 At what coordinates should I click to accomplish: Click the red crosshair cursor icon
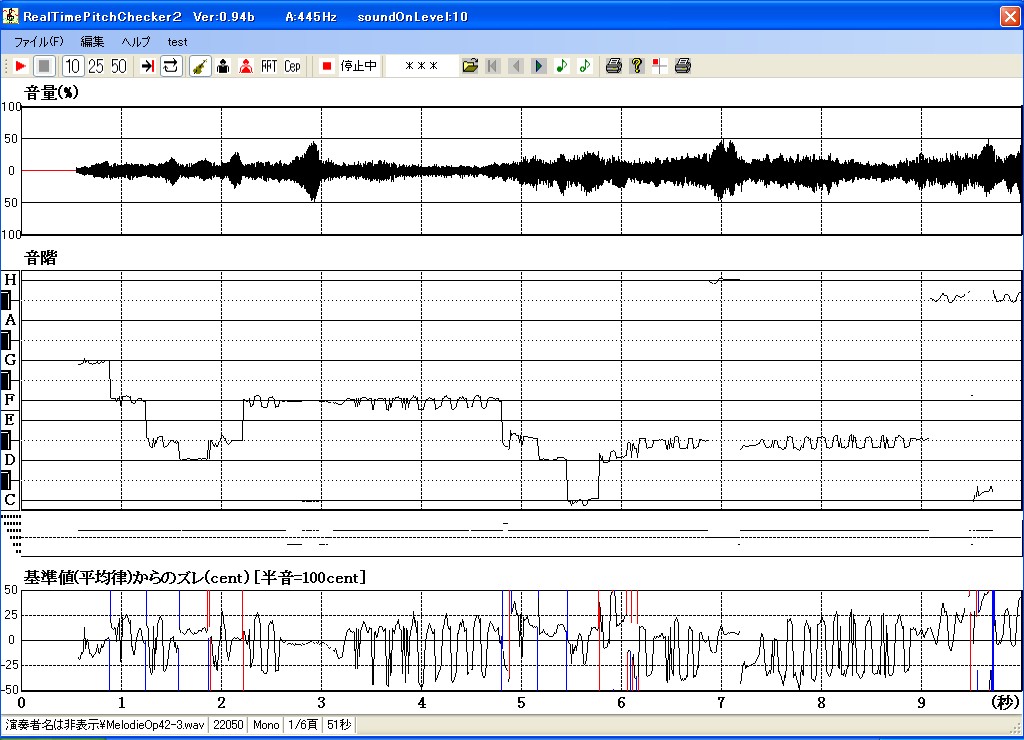click(660, 66)
